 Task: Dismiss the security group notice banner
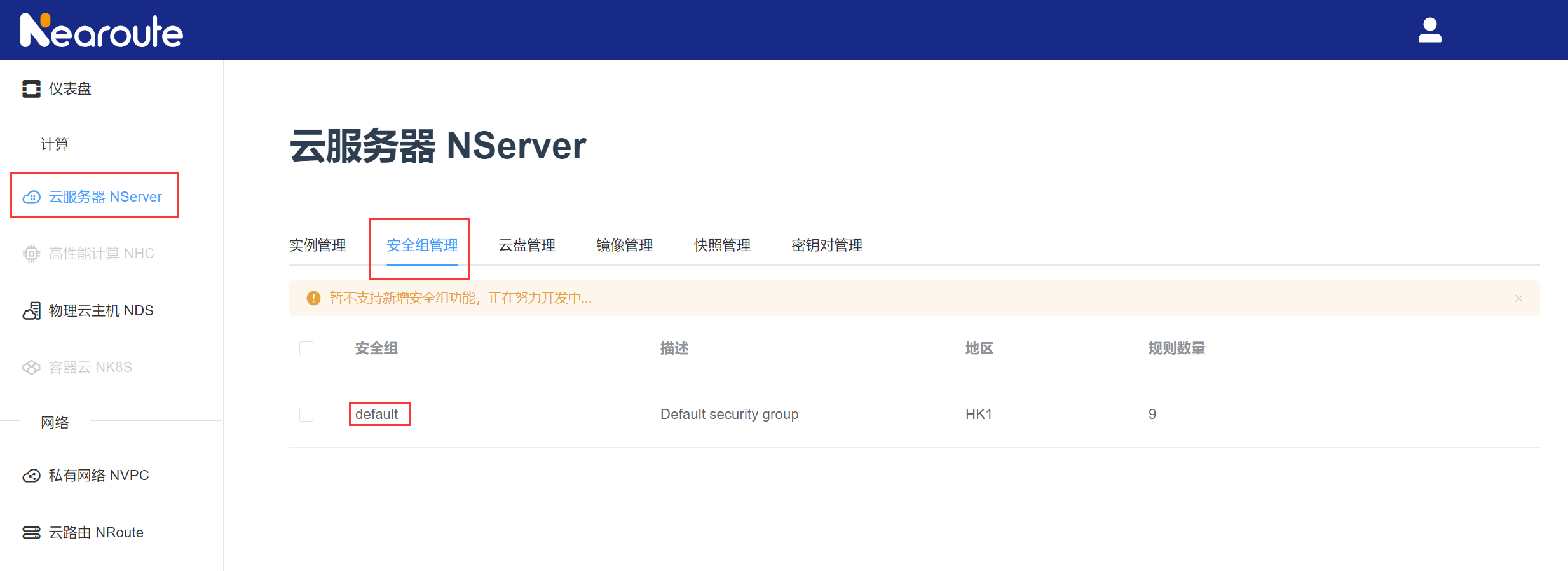click(1518, 298)
